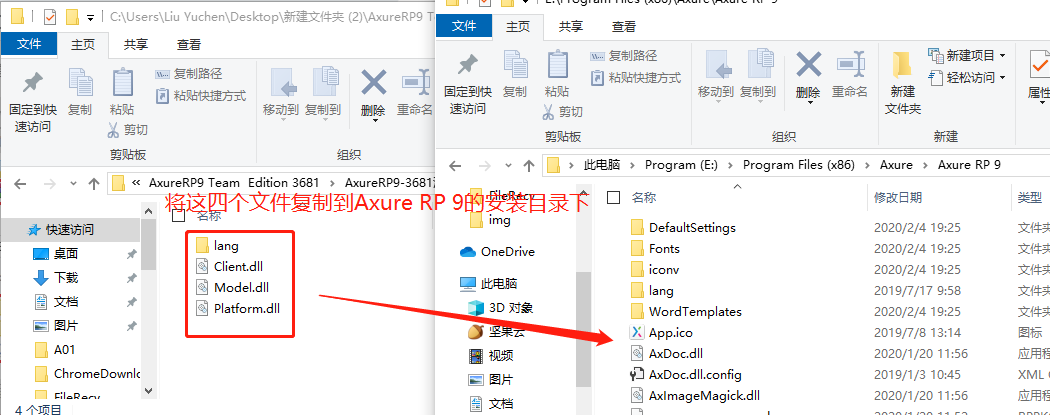The width and height of the screenshot is (1050, 415).
Task: Copy path (复制路径) in left window
Action: [x=188, y=74]
